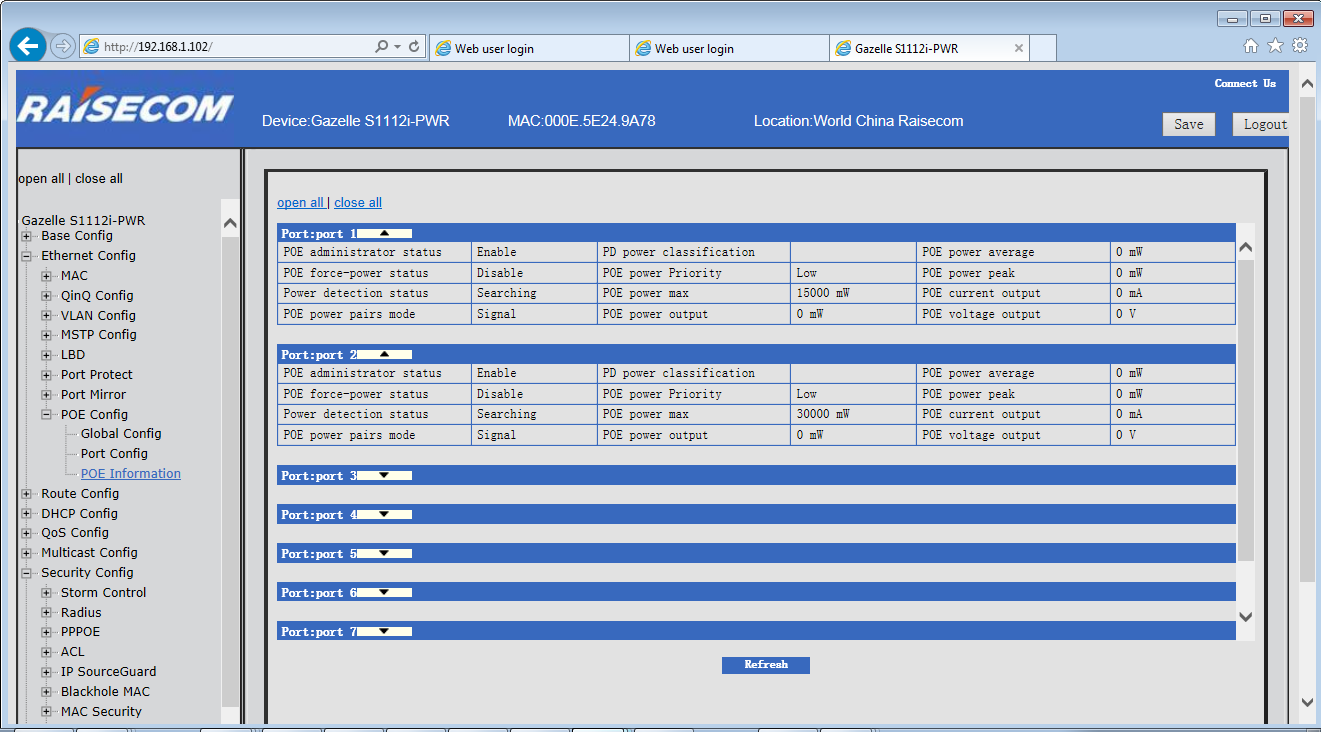Screen dimensions: 1321x732
Task: Expand Port Protect plus icon
Action: (x=47, y=375)
